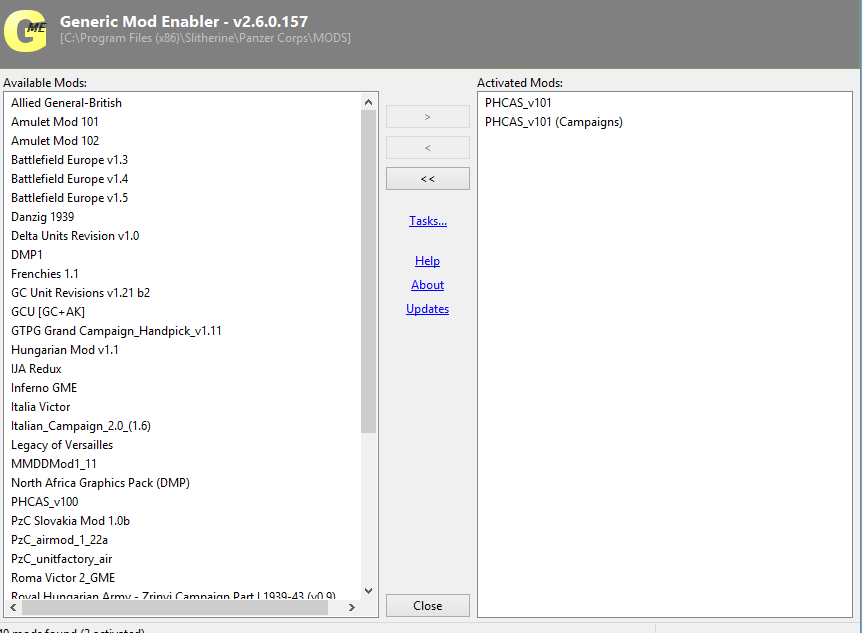Select PzC Slovakia Mod 1.0b

pos(70,521)
